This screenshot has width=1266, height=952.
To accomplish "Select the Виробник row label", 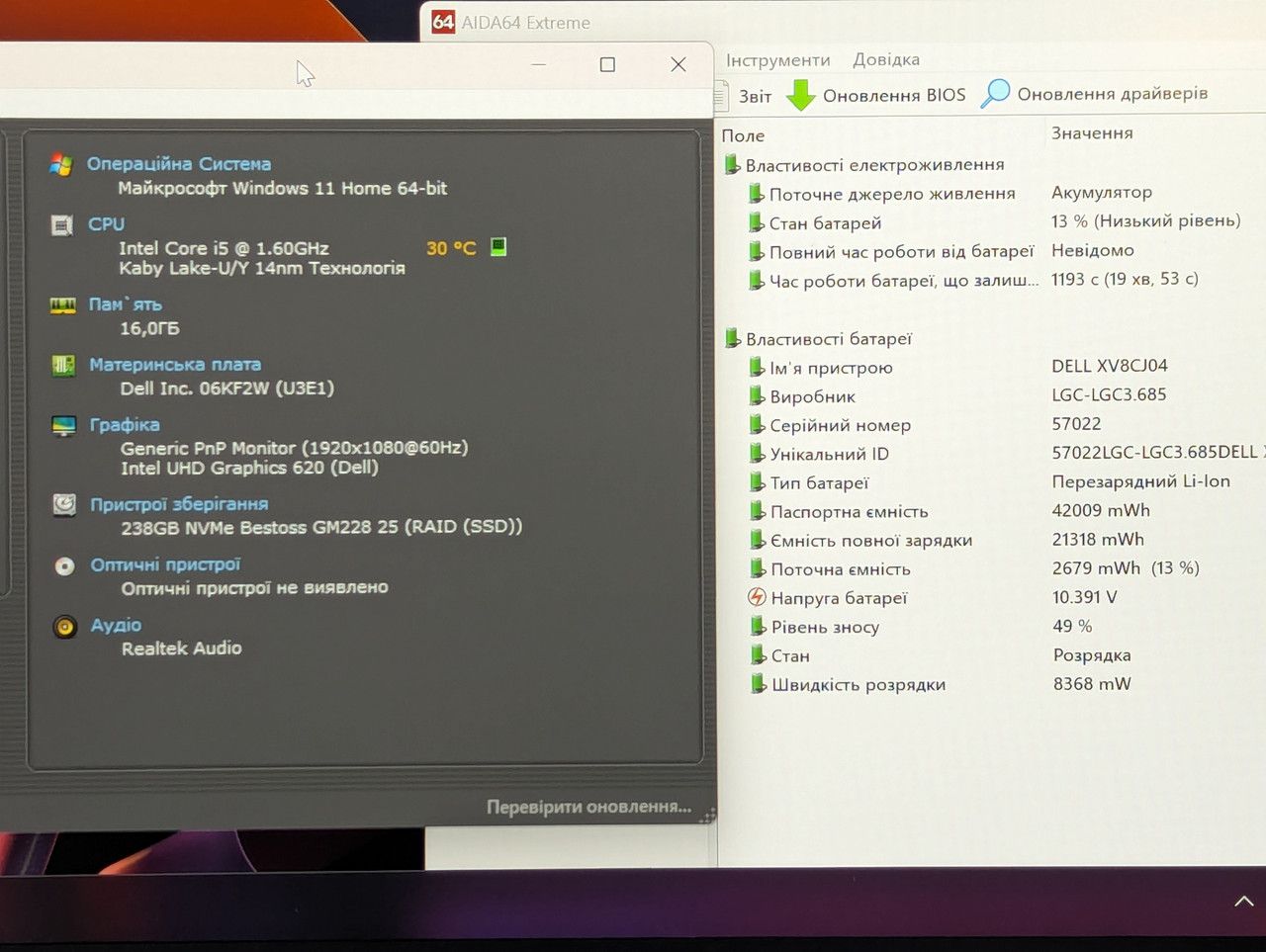I will click(x=813, y=396).
